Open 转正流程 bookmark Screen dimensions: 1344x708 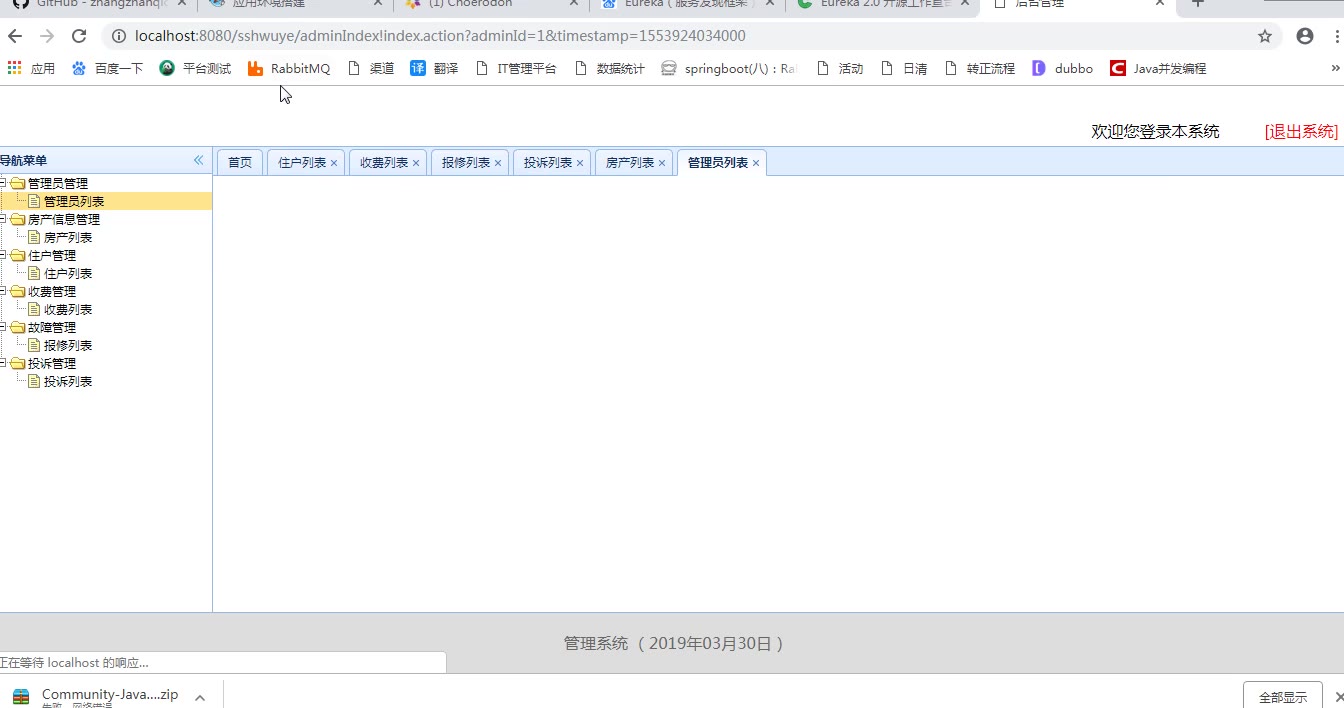979,68
